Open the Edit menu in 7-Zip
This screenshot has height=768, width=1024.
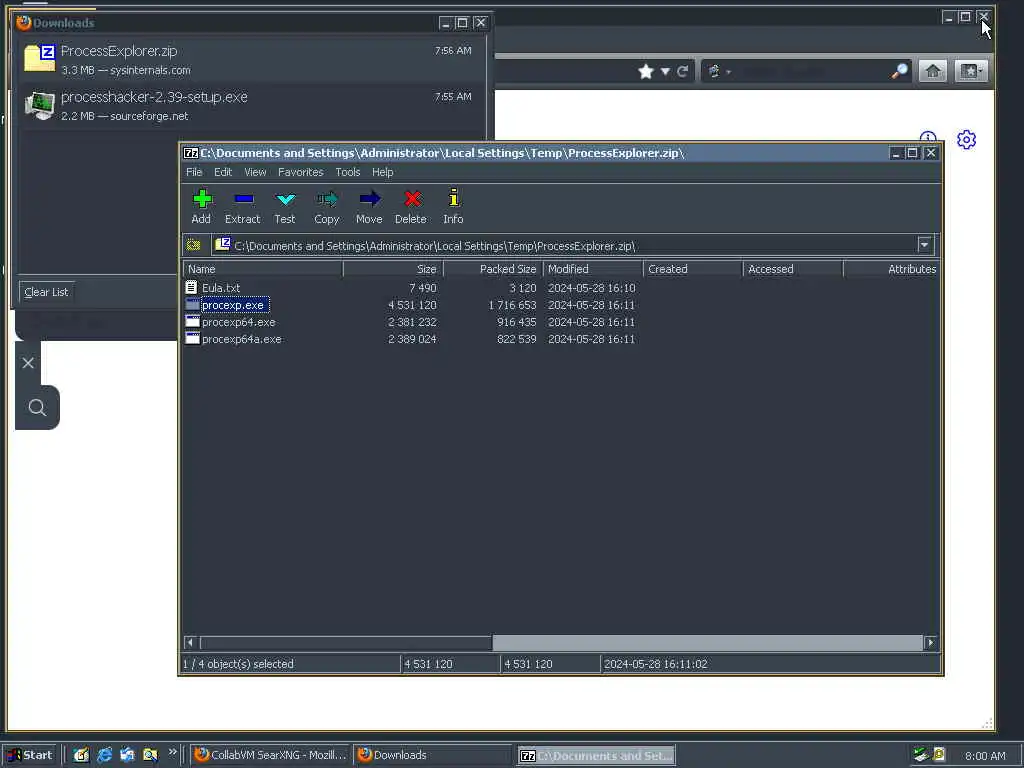(x=223, y=172)
